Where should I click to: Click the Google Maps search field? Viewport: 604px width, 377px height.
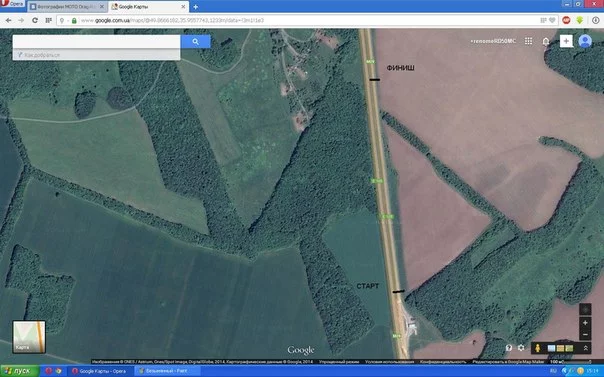[96, 42]
